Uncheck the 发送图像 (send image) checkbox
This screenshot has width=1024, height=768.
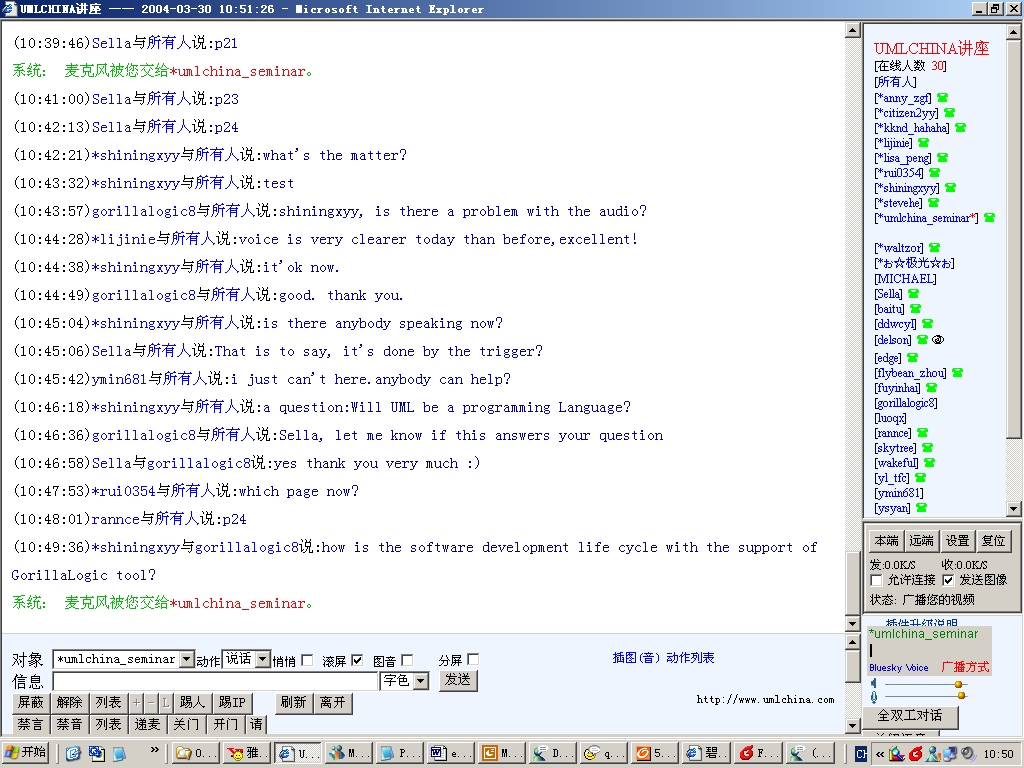(948, 581)
